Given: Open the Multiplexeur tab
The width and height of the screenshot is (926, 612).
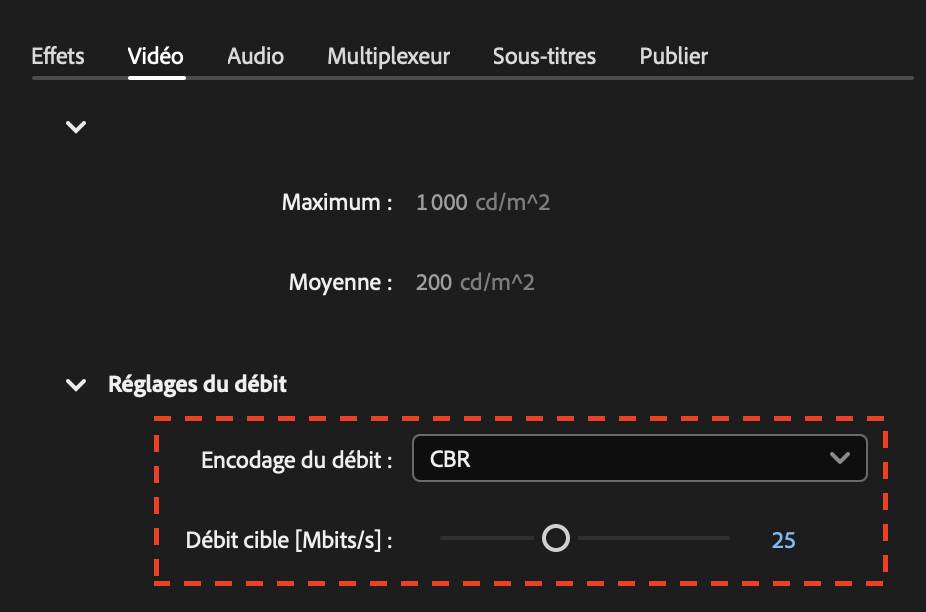Looking at the screenshot, I should tap(388, 56).
